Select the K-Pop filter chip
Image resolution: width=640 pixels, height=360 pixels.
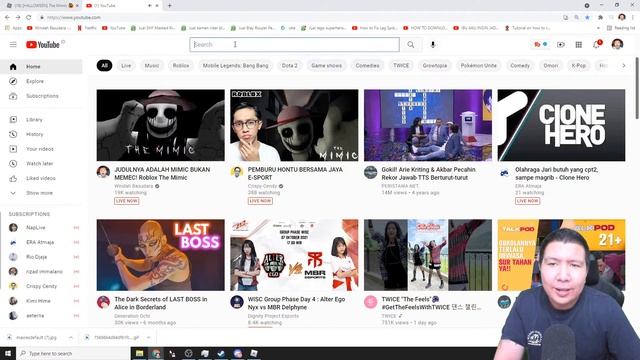(x=578, y=65)
